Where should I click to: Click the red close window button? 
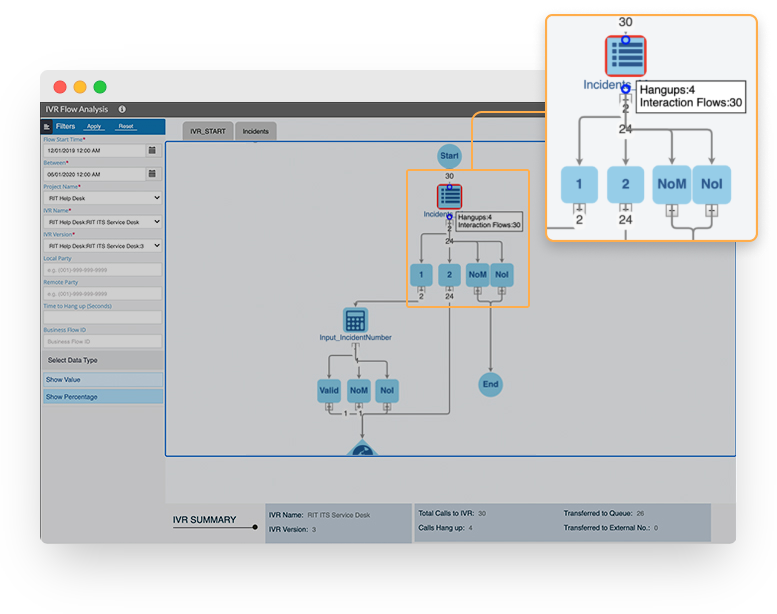60,87
